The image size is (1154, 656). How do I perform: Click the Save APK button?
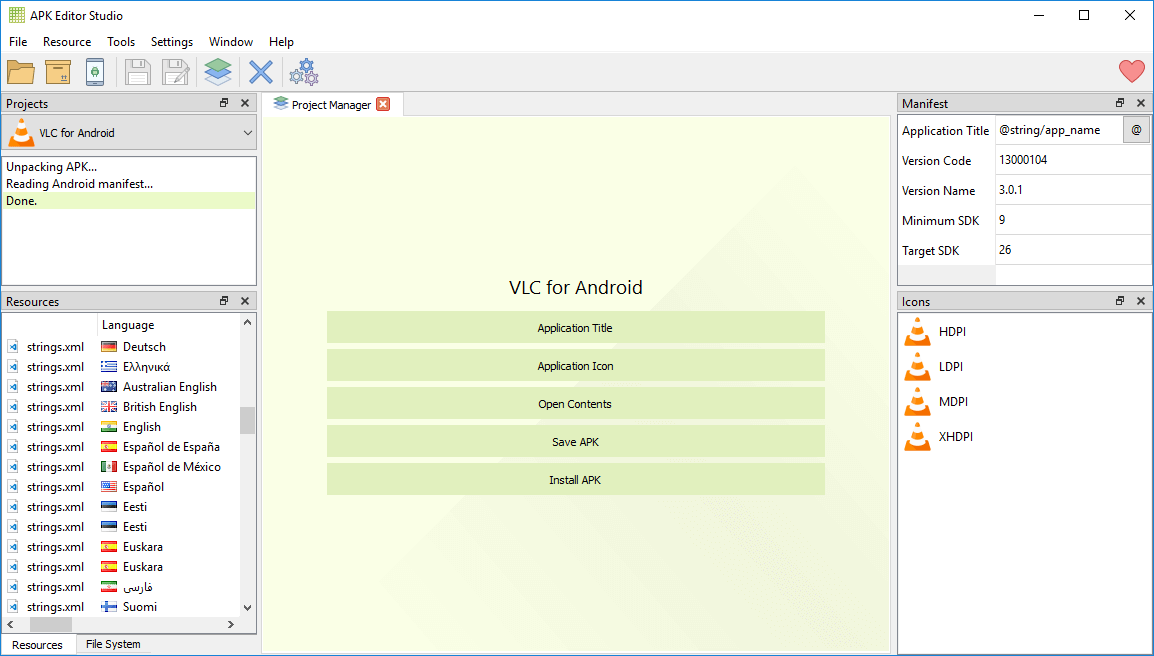point(575,441)
